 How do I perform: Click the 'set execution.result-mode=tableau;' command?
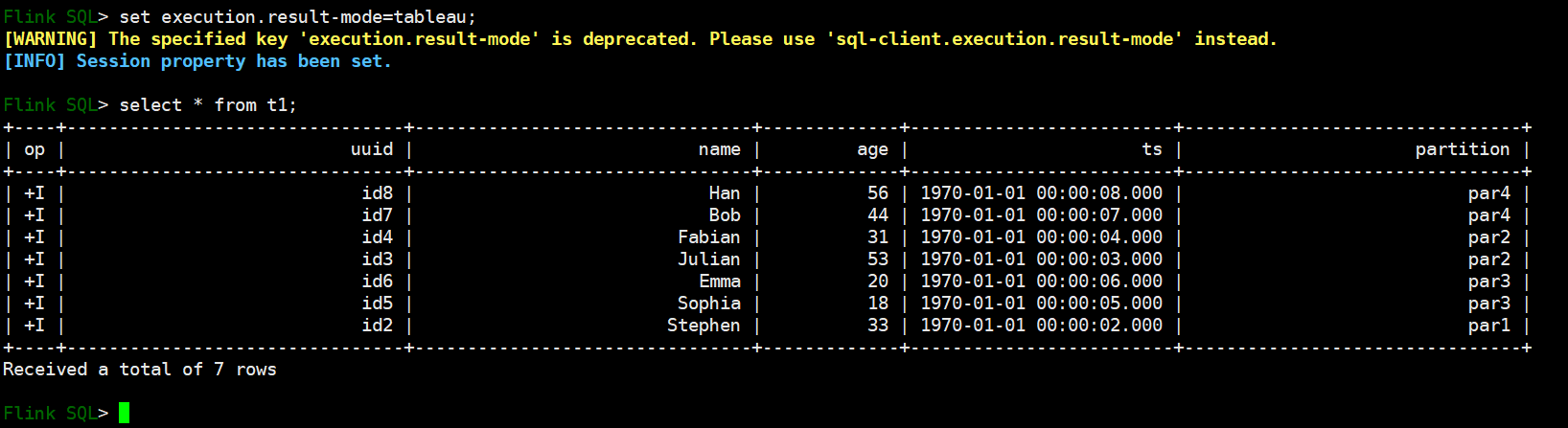pos(297,17)
